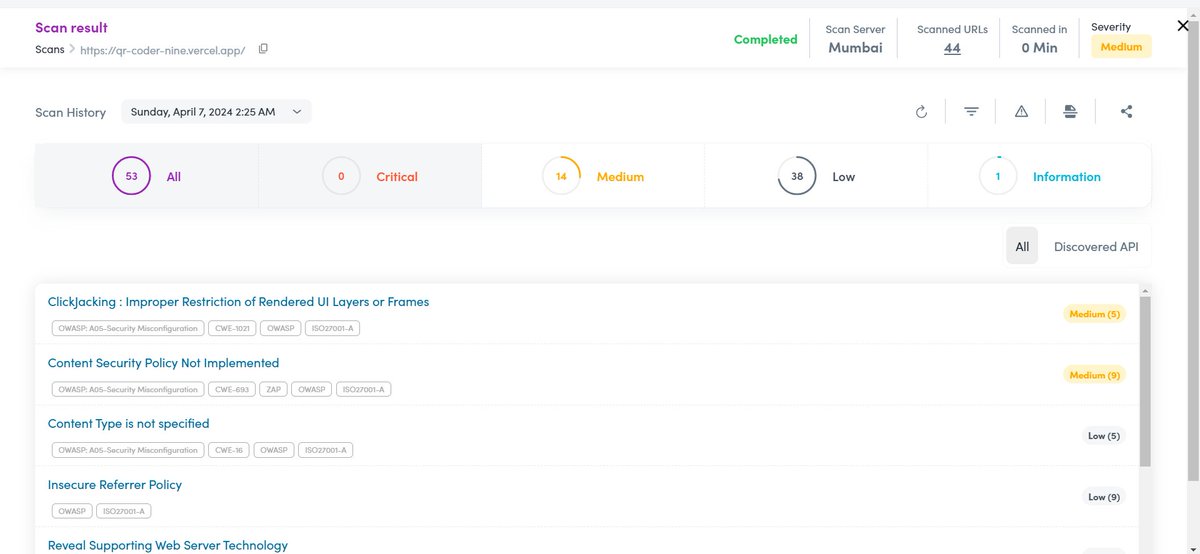
Task: Open ClickJacking Improper Restriction finding
Action: click(238, 302)
